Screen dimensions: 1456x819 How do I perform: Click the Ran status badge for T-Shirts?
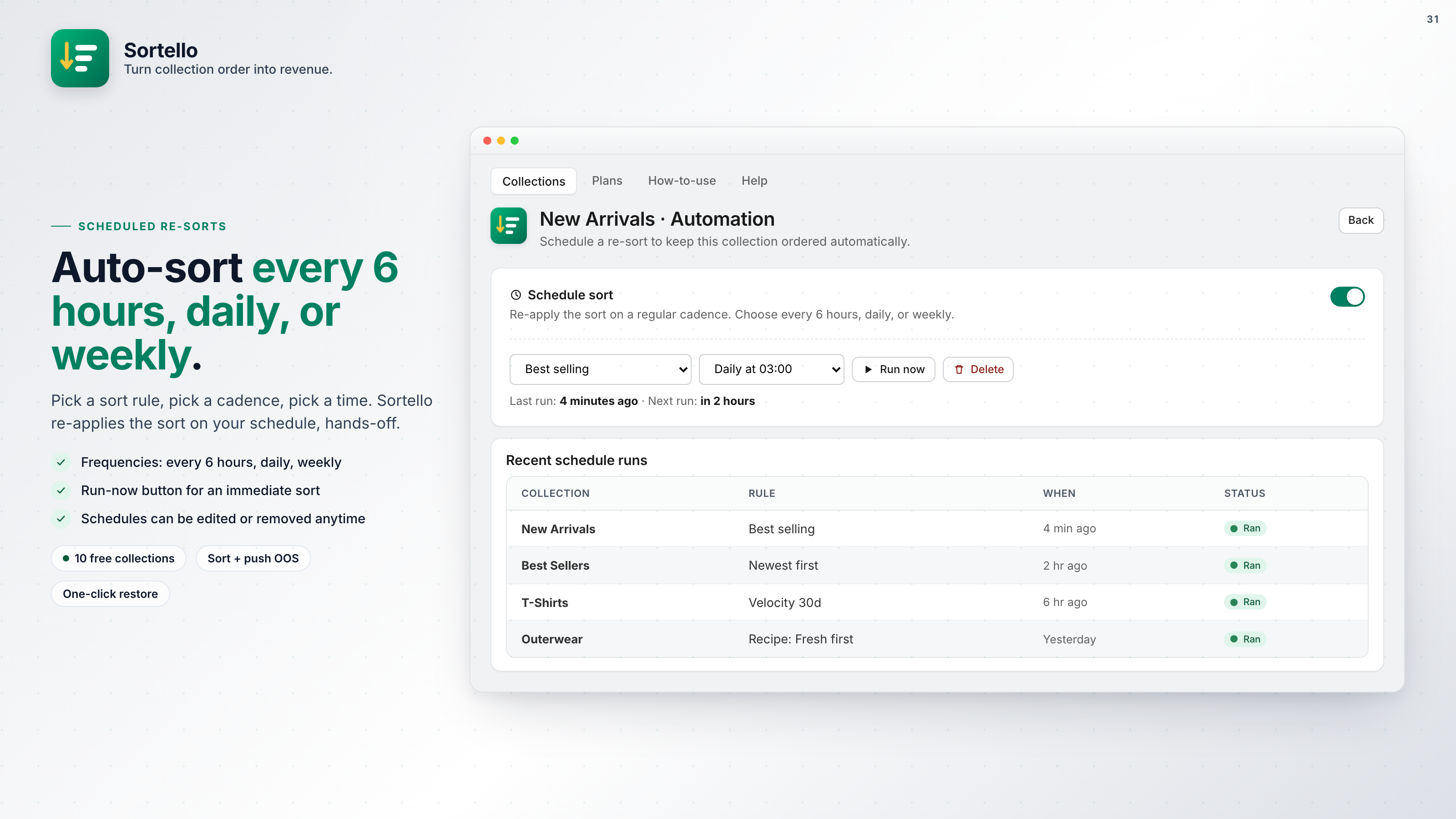tap(1245, 602)
